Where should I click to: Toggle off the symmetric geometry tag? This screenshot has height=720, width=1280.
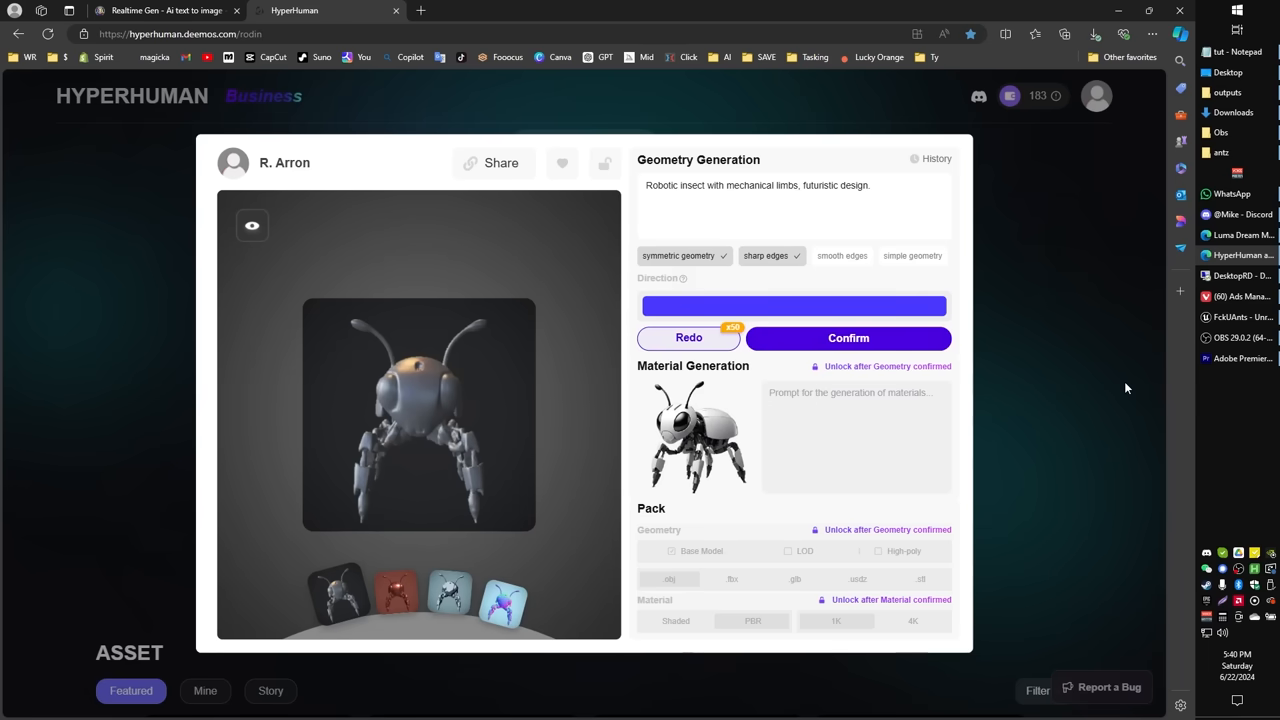[684, 255]
